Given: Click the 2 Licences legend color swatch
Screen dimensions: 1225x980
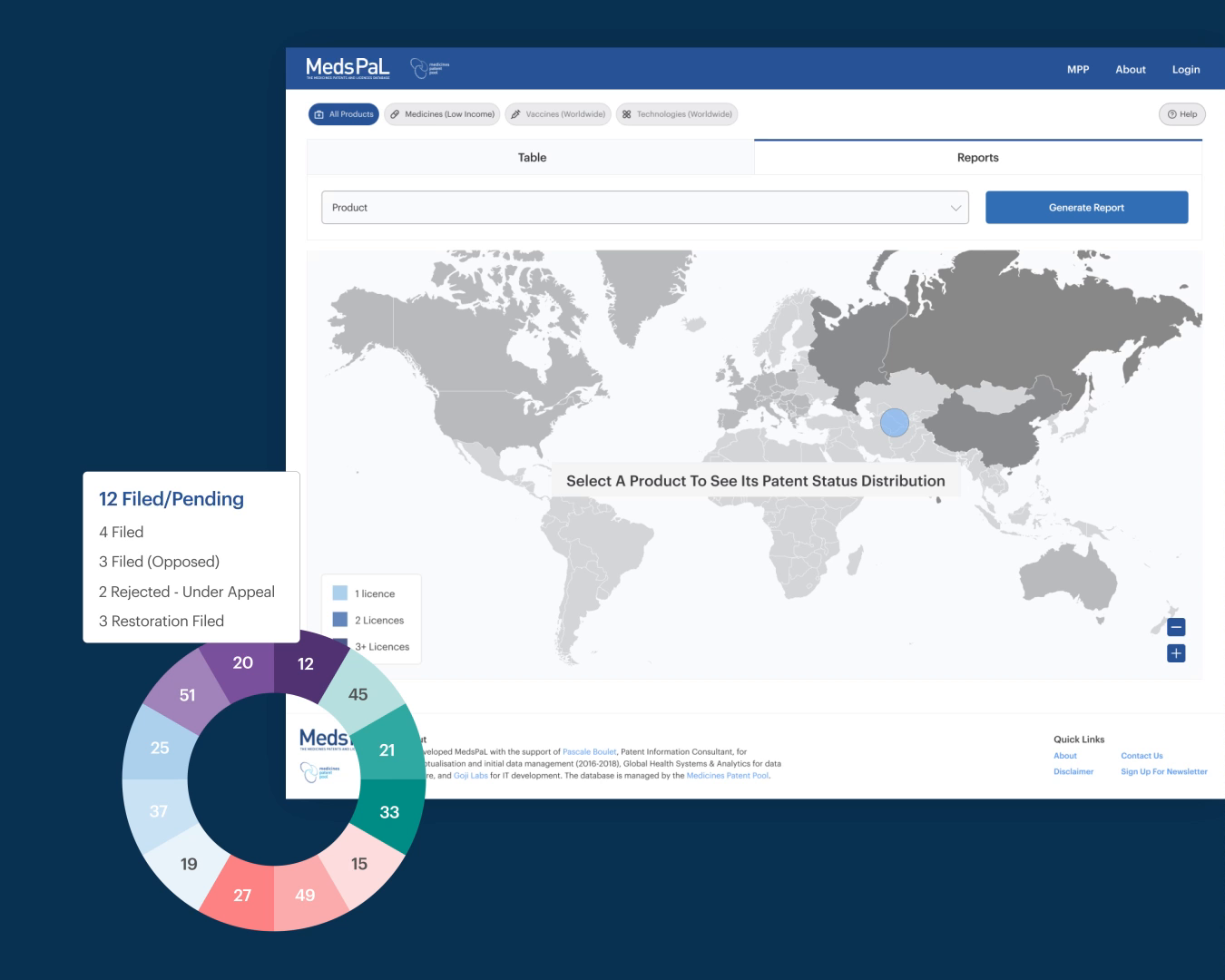Looking at the screenshot, I should (340, 620).
